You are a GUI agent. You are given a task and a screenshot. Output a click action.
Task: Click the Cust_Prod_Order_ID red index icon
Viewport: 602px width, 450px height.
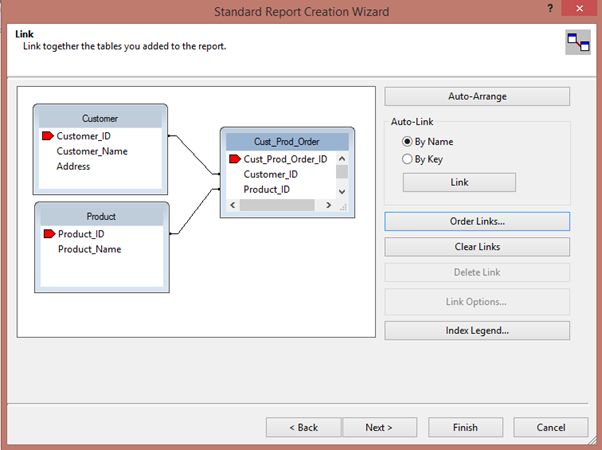[235, 159]
